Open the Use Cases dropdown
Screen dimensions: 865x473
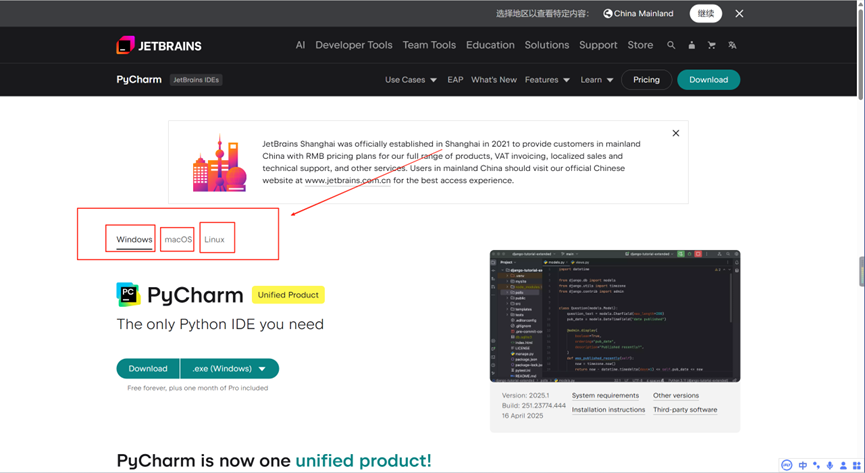click(x=411, y=80)
